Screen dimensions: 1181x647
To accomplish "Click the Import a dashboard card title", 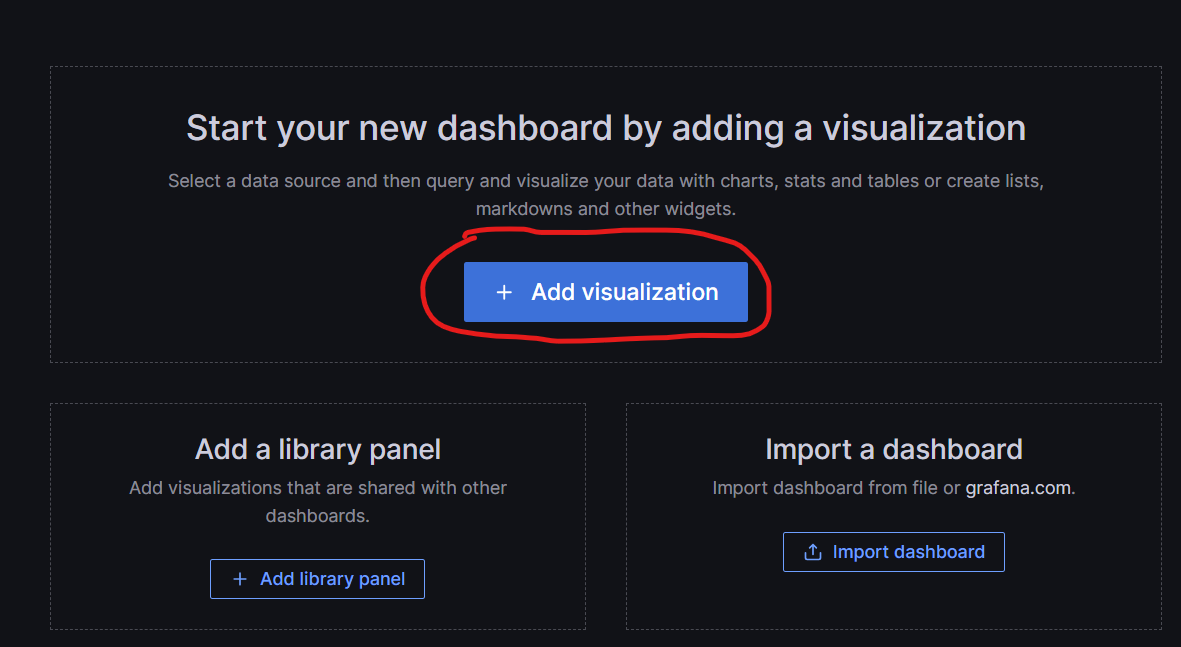I will pyautogui.click(x=894, y=449).
